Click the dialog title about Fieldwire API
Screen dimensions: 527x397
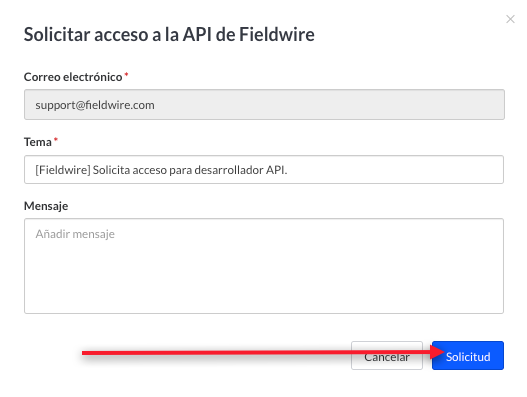pyautogui.click(x=169, y=34)
